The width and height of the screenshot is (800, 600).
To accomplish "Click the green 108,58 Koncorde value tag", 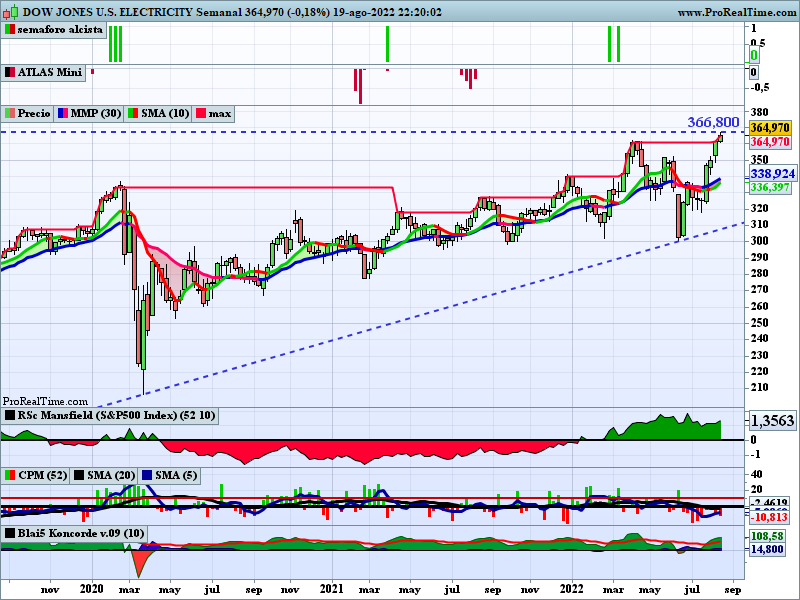I will (767, 536).
